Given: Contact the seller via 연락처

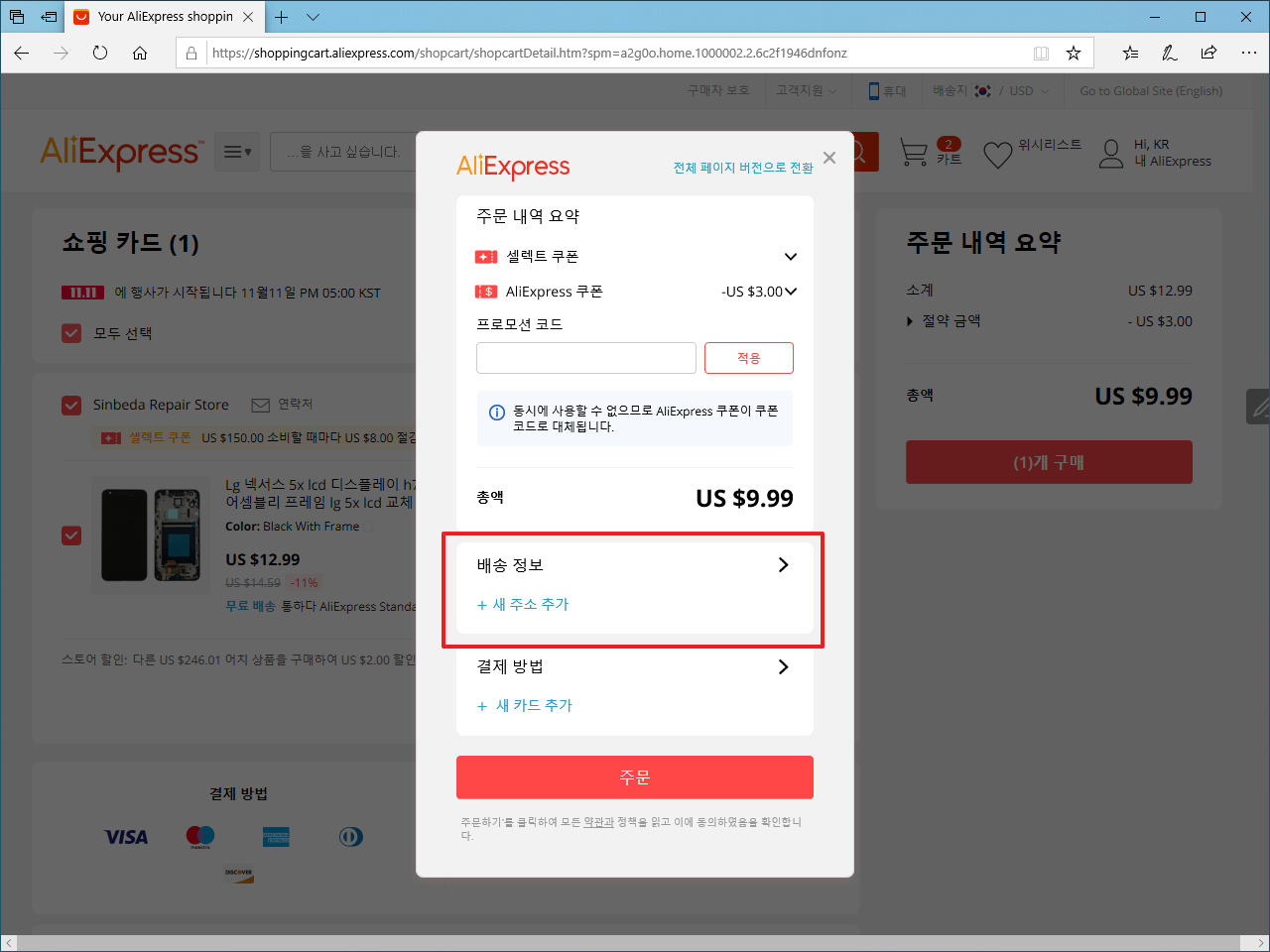Looking at the screenshot, I should pos(283,405).
